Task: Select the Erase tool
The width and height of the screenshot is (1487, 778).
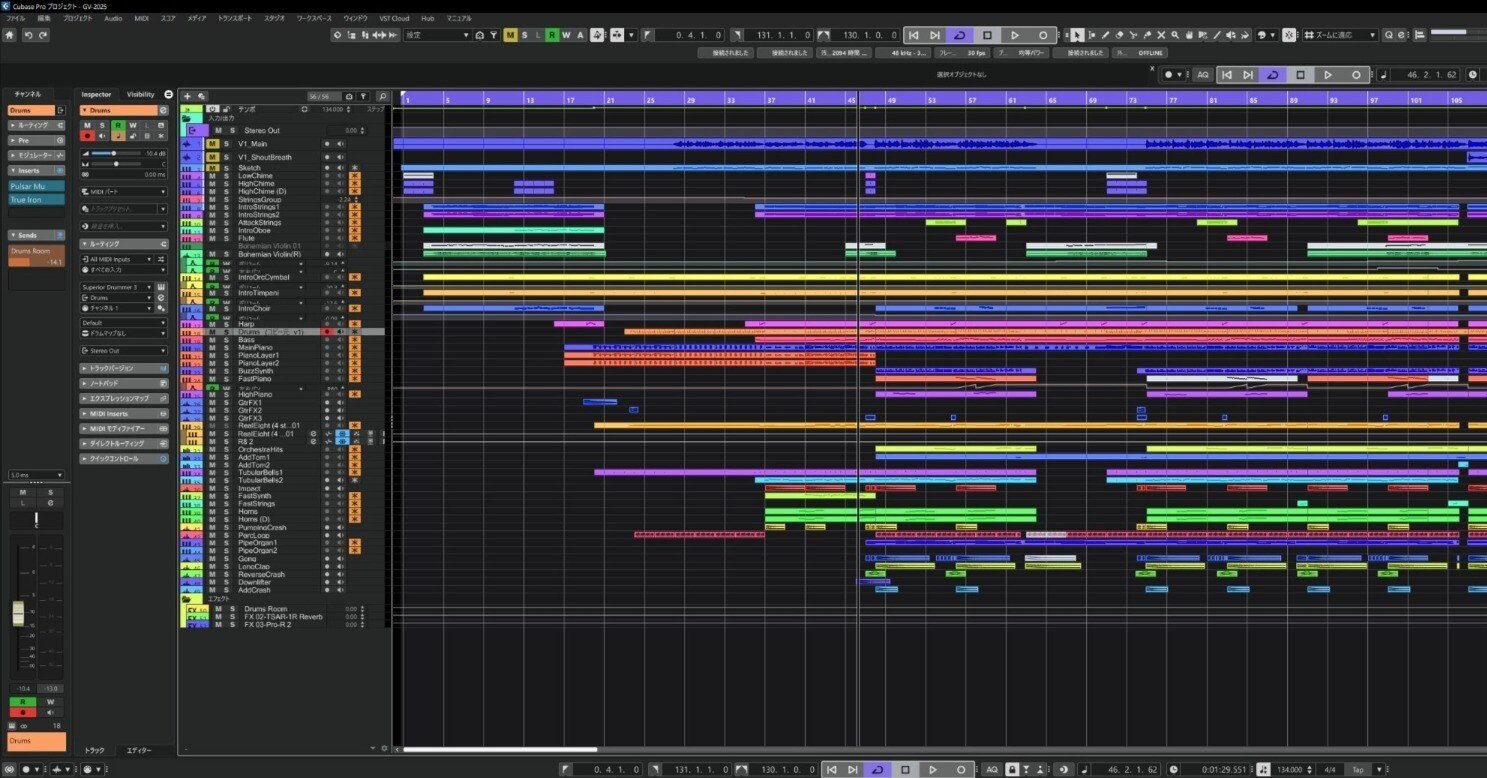Action: coord(1119,35)
